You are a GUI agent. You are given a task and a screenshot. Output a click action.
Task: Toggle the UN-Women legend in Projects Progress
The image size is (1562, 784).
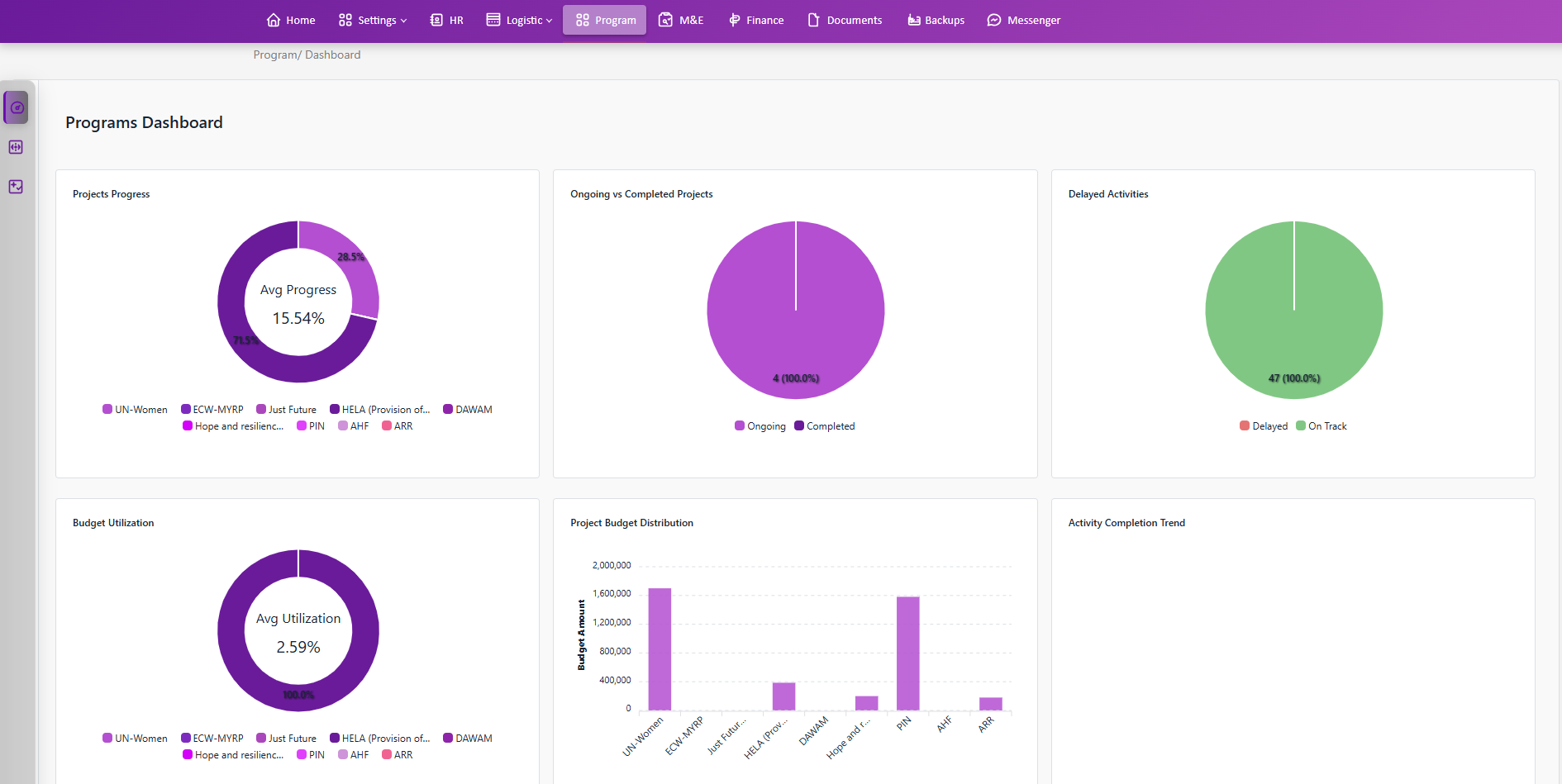pyautogui.click(x=135, y=409)
